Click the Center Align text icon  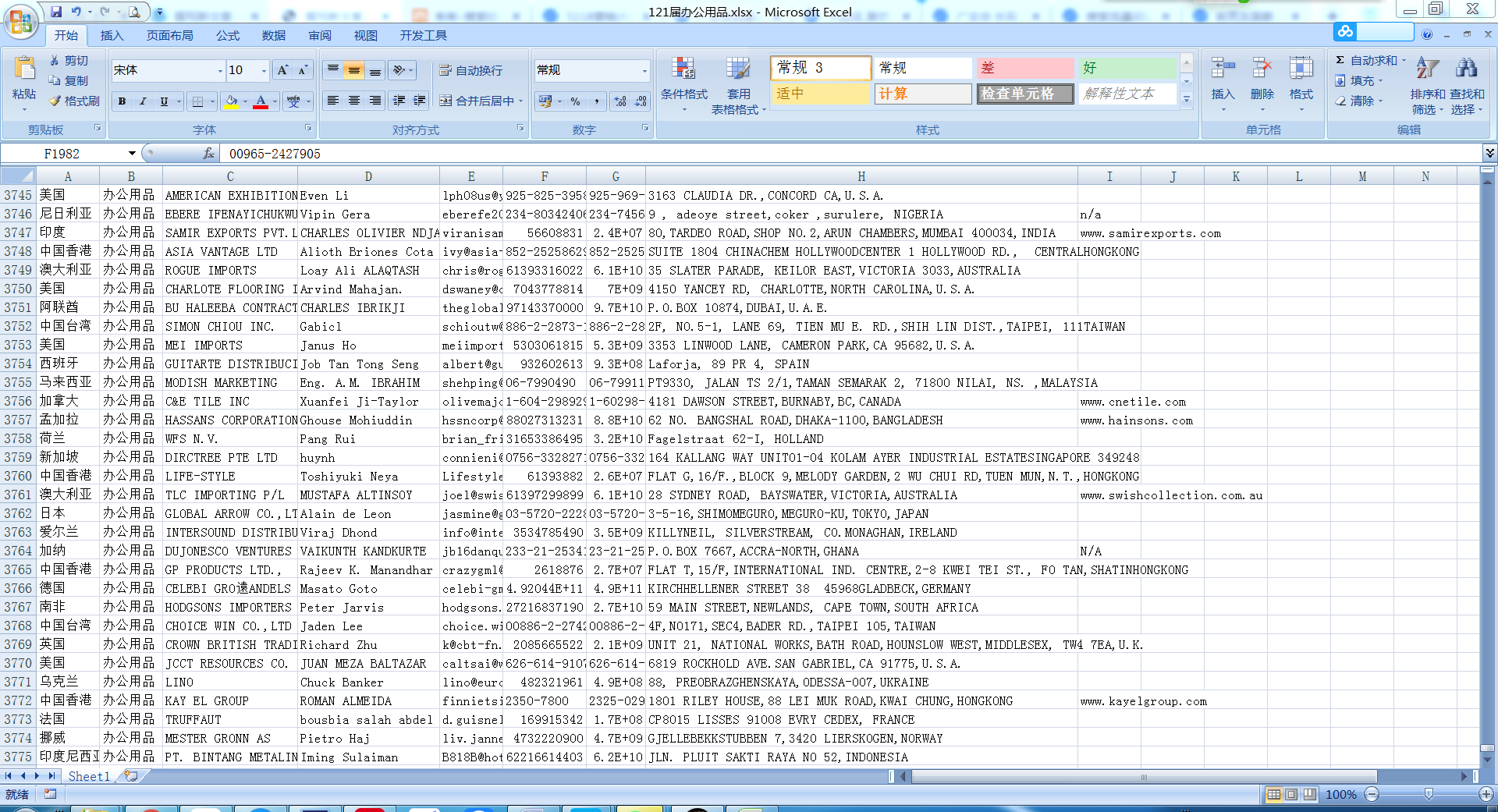(354, 101)
